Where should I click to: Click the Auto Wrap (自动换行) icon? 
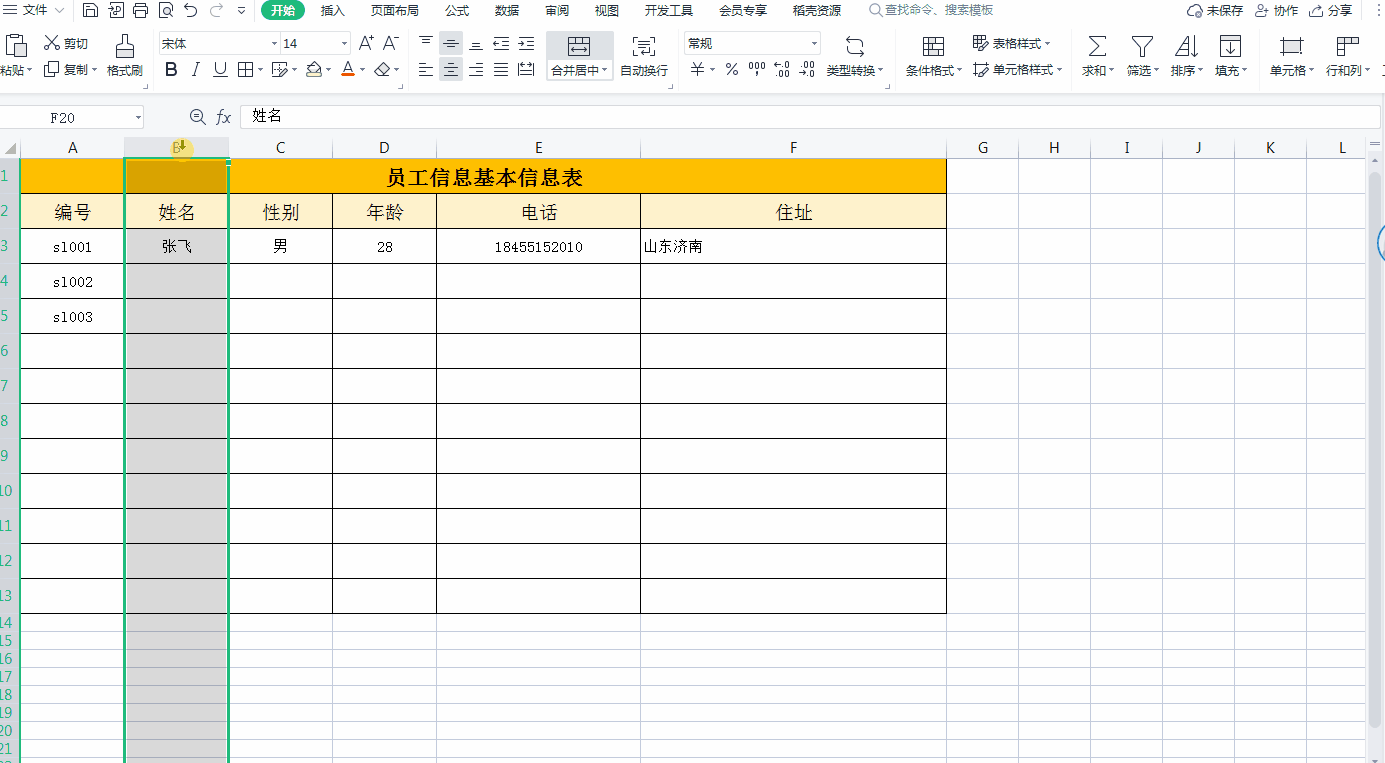point(644,46)
